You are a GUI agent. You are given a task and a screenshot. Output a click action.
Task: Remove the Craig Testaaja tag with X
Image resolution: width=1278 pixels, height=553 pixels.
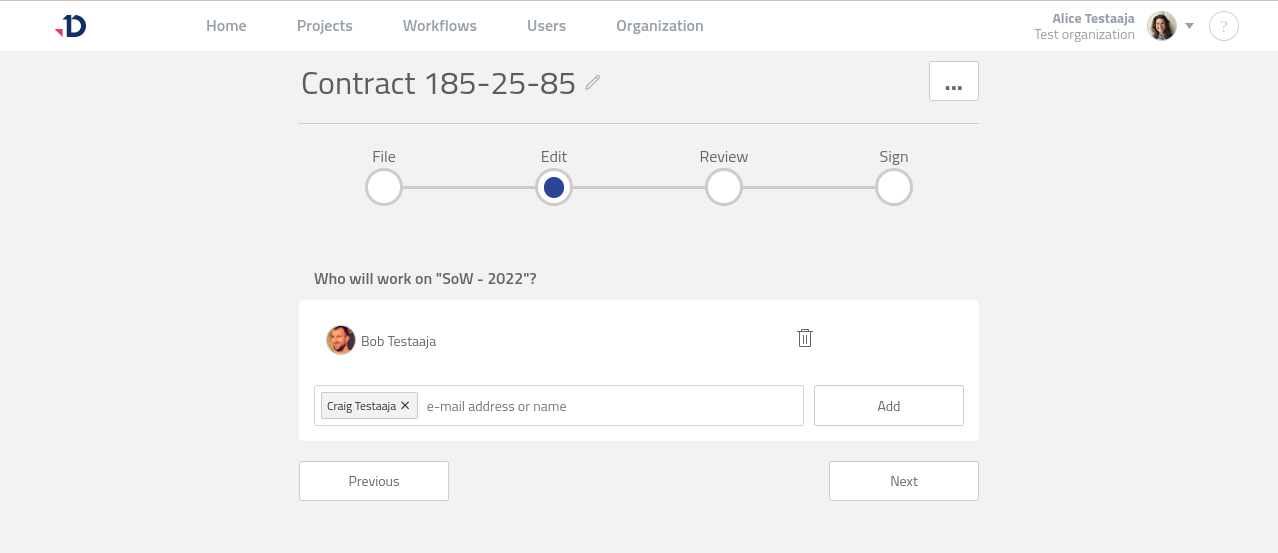[x=405, y=406]
